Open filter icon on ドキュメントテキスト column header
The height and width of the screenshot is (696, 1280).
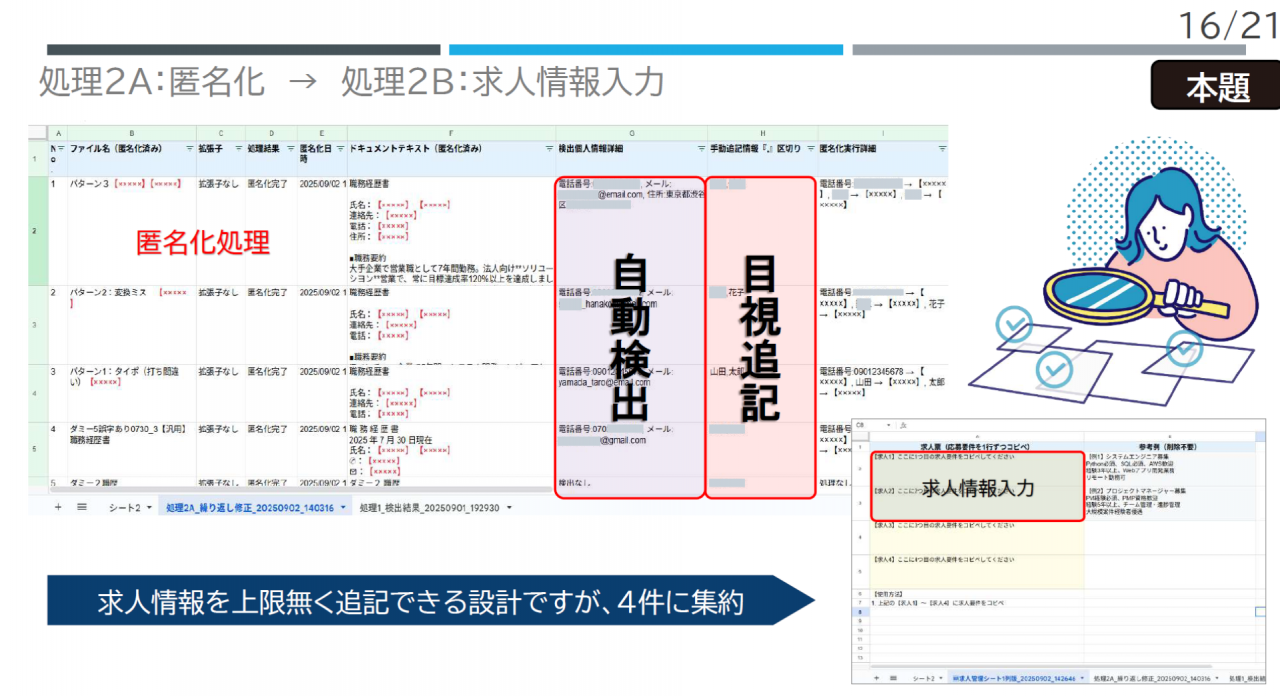coord(548,148)
